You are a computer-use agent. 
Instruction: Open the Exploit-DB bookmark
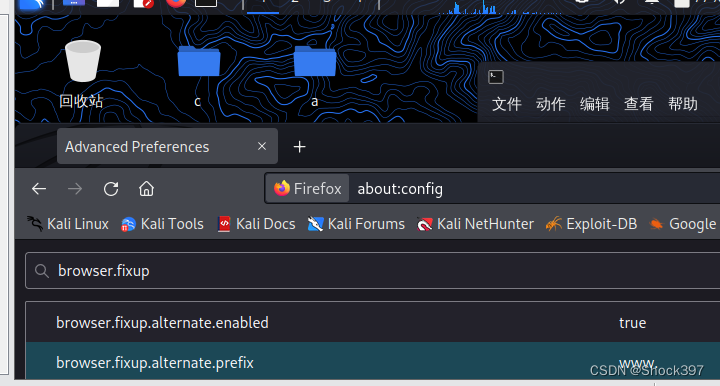[591, 224]
